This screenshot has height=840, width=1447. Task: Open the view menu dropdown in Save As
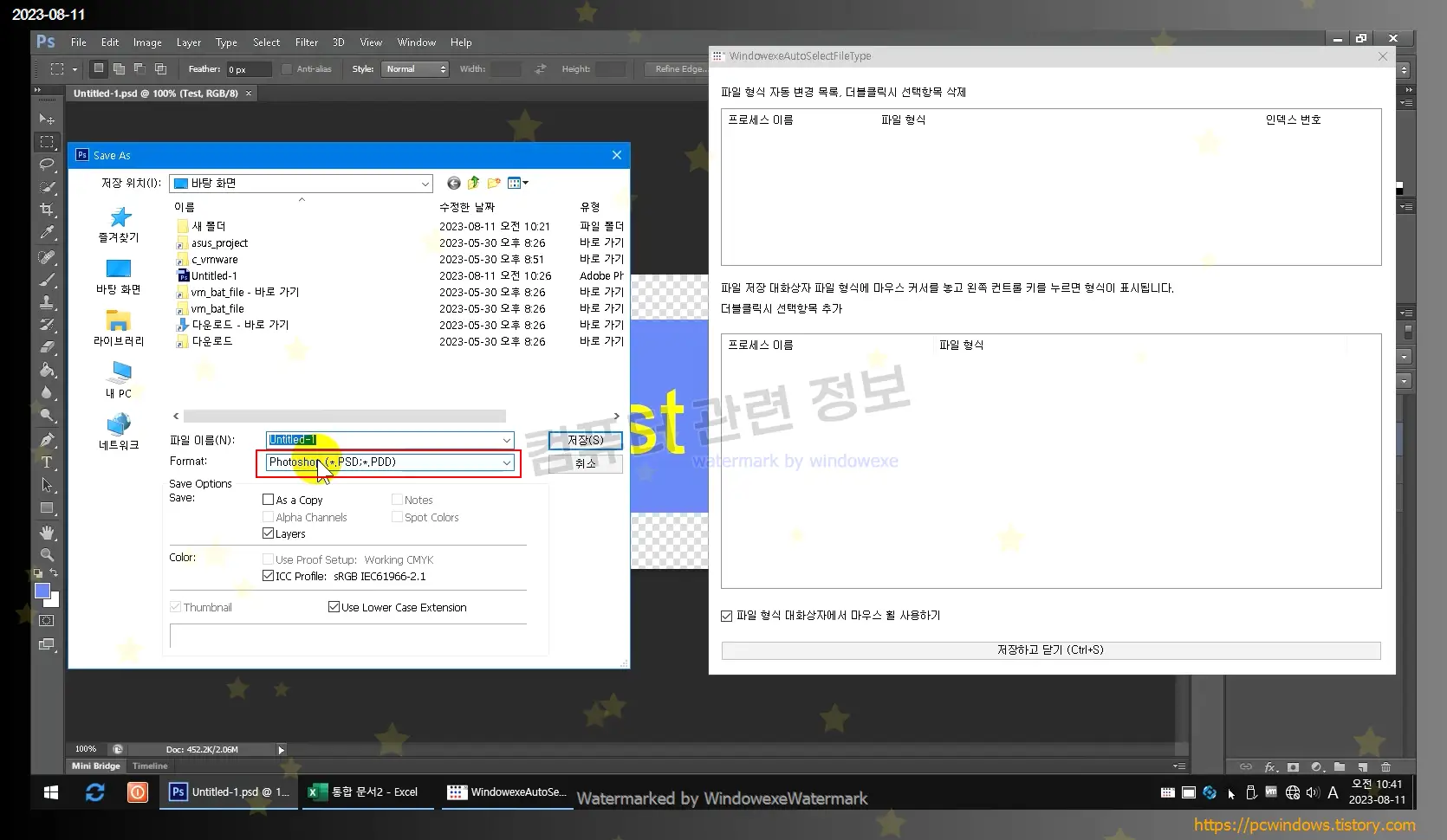click(518, 183)
